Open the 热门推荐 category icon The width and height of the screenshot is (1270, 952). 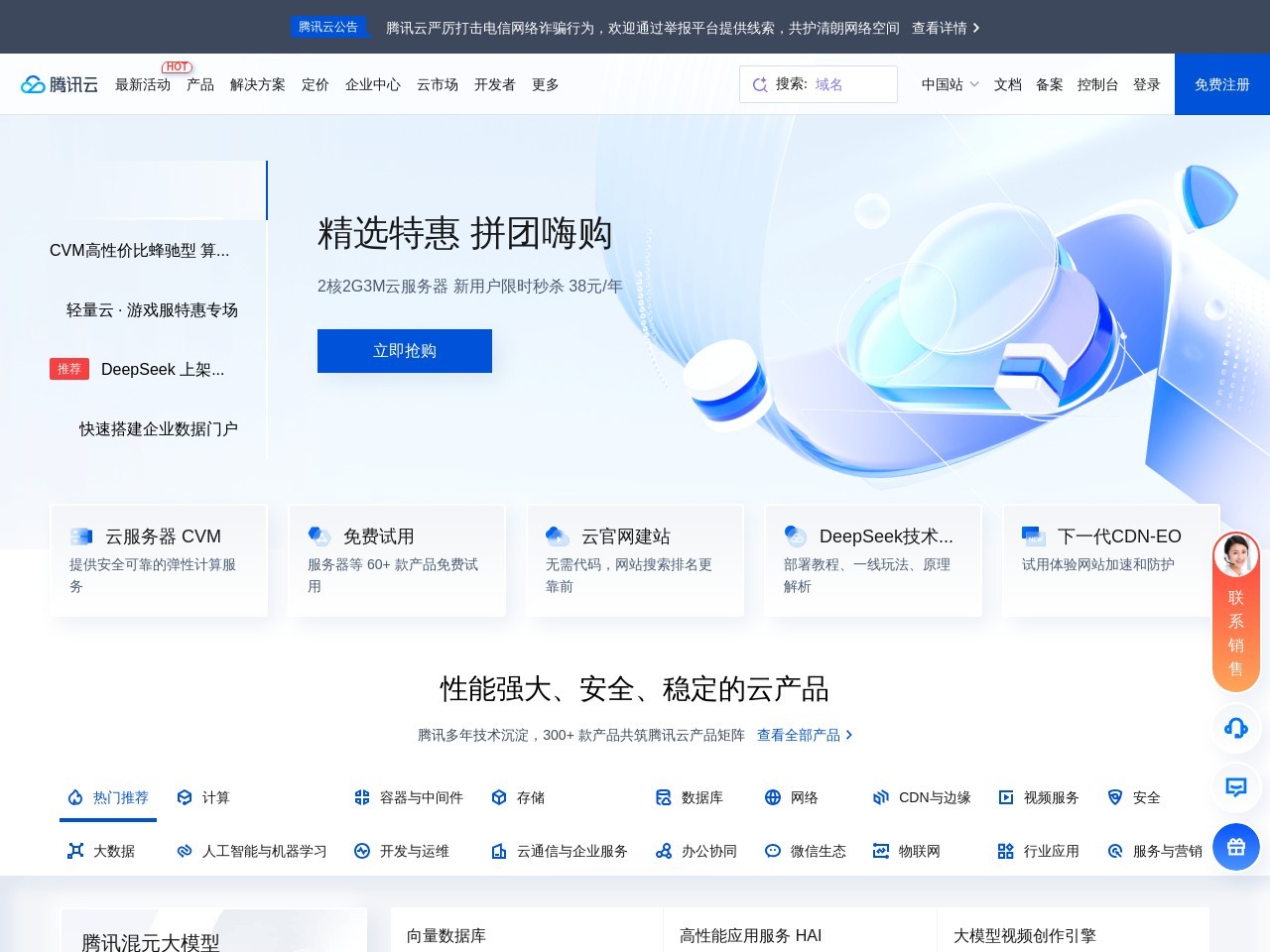click(x=74, y=797)
